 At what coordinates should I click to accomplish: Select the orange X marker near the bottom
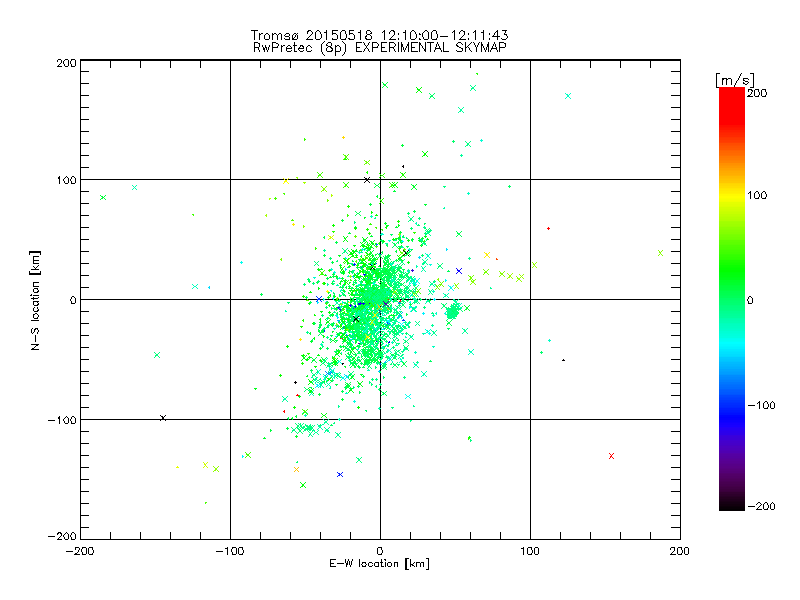click(296, 469)
